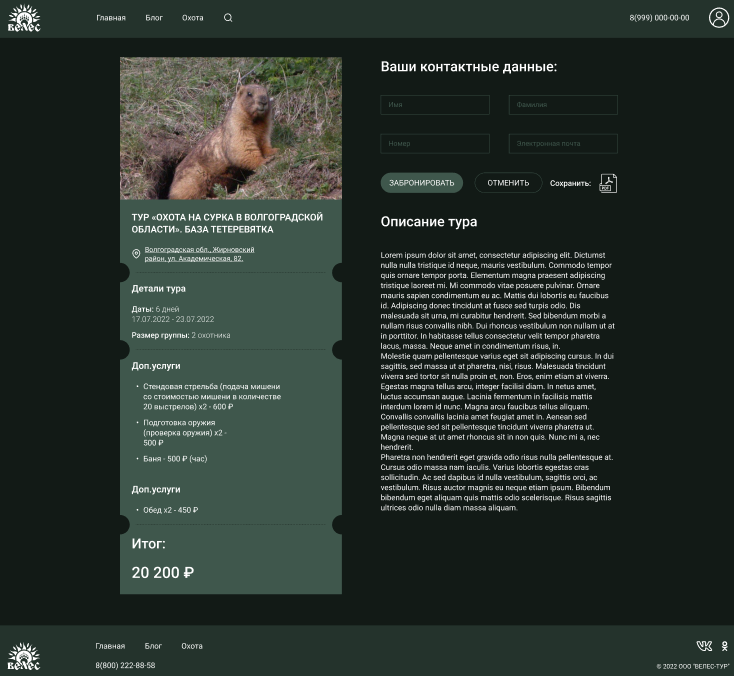734x676 pixels.
Task: Click the marmot tour photo
Action: coord(231,128)
